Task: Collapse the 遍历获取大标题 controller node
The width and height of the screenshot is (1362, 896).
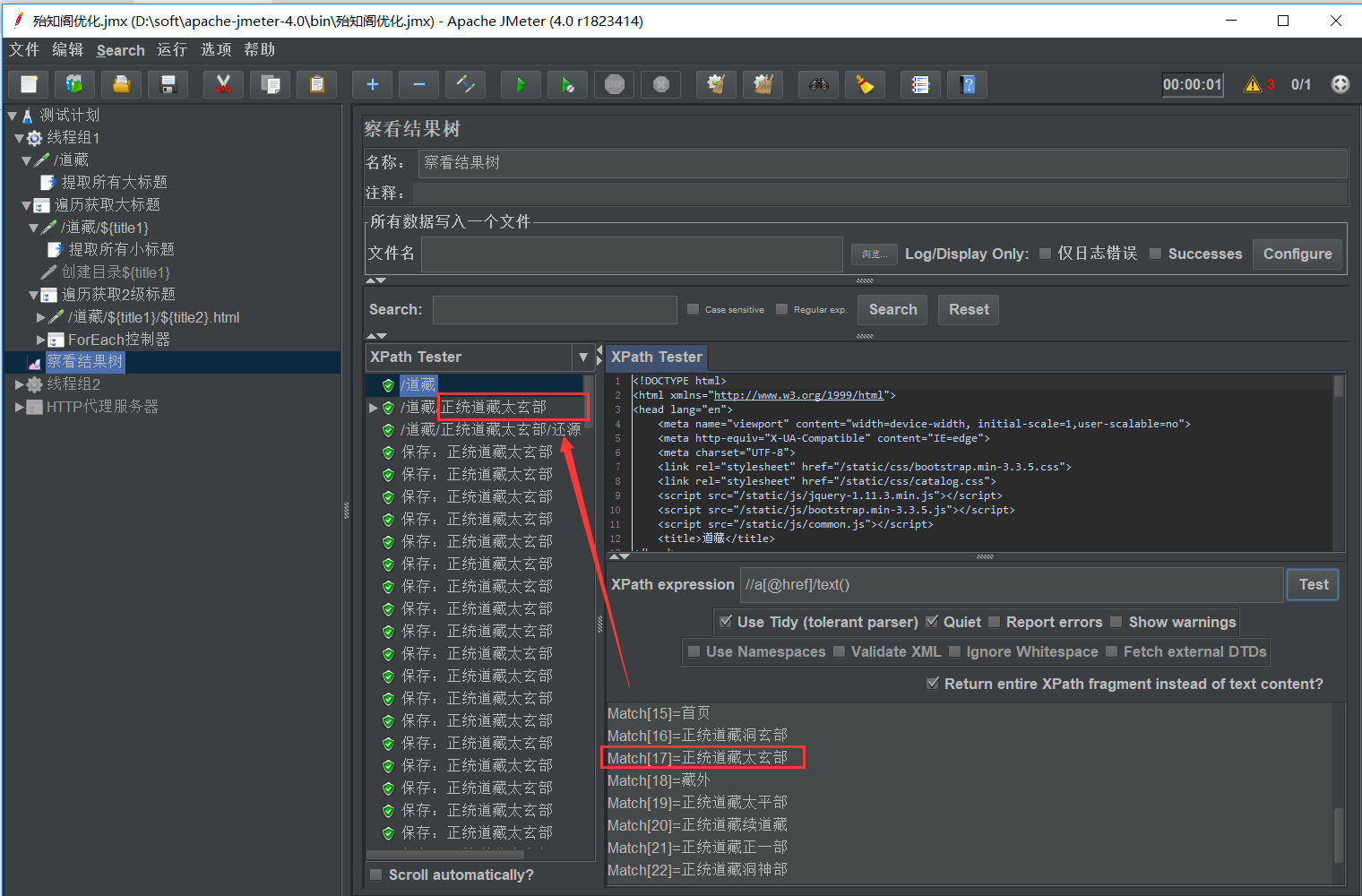Action: click(26, 205)
